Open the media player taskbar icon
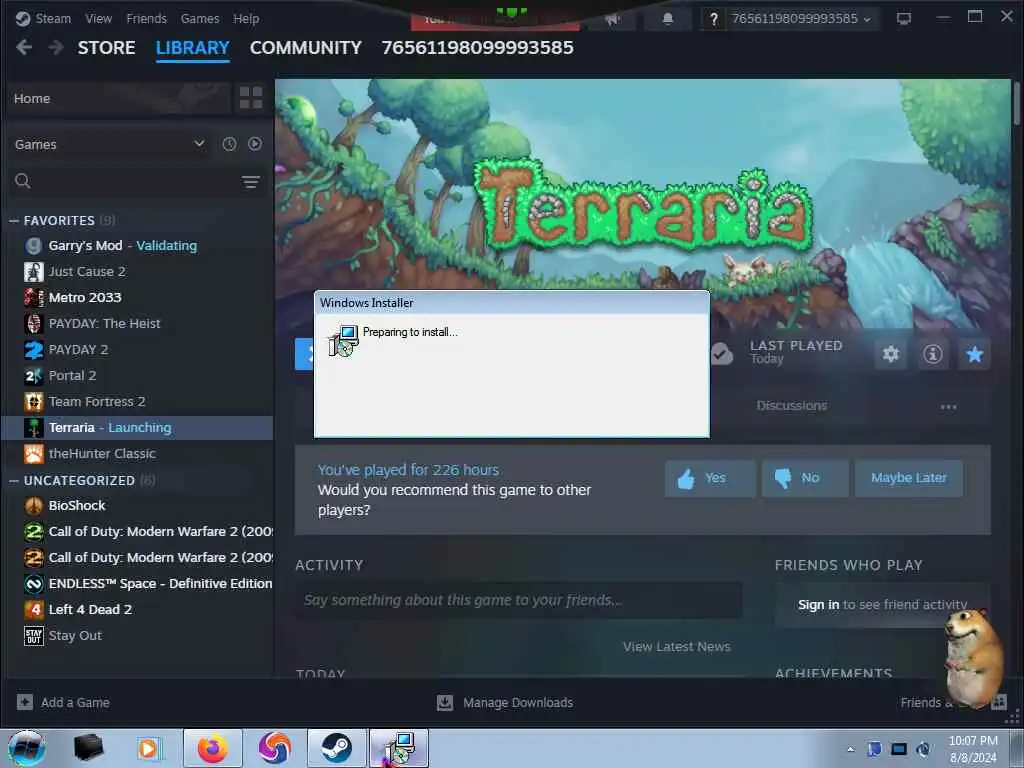 150,748
